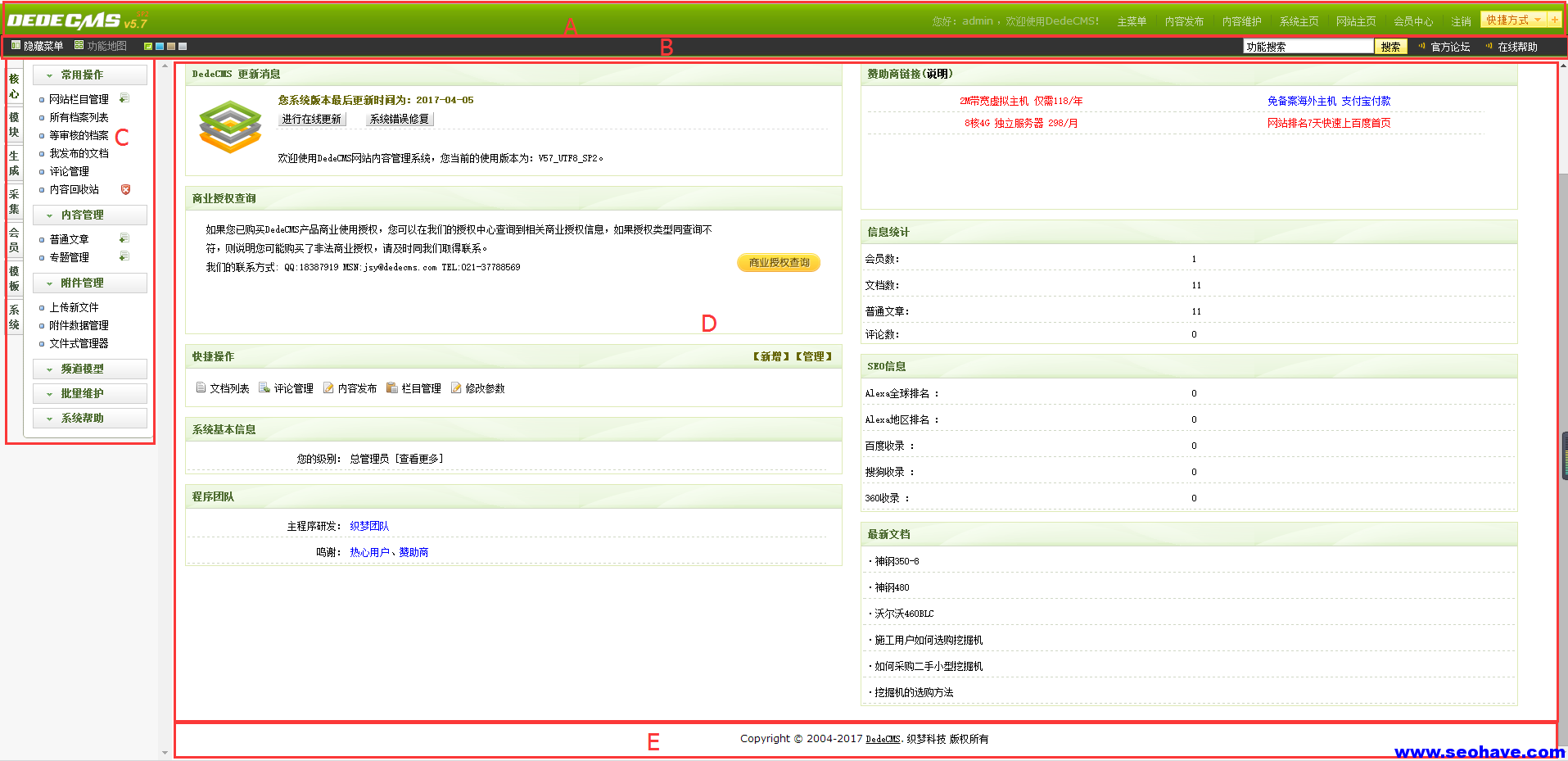
Task: Collapse the 常用操作 section
Action: tap(90, 75)
